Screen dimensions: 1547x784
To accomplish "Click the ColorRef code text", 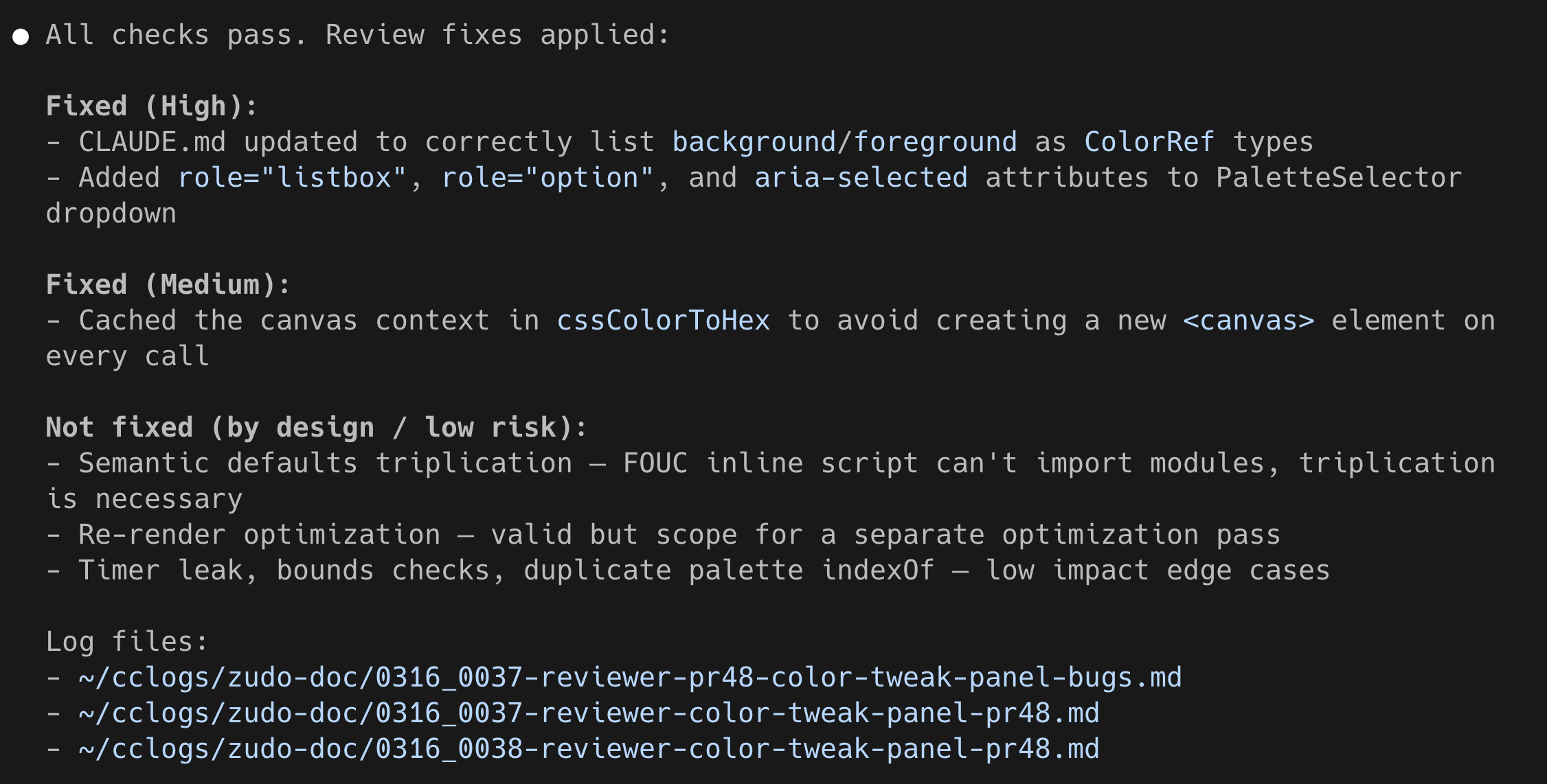I will 1149,142.
